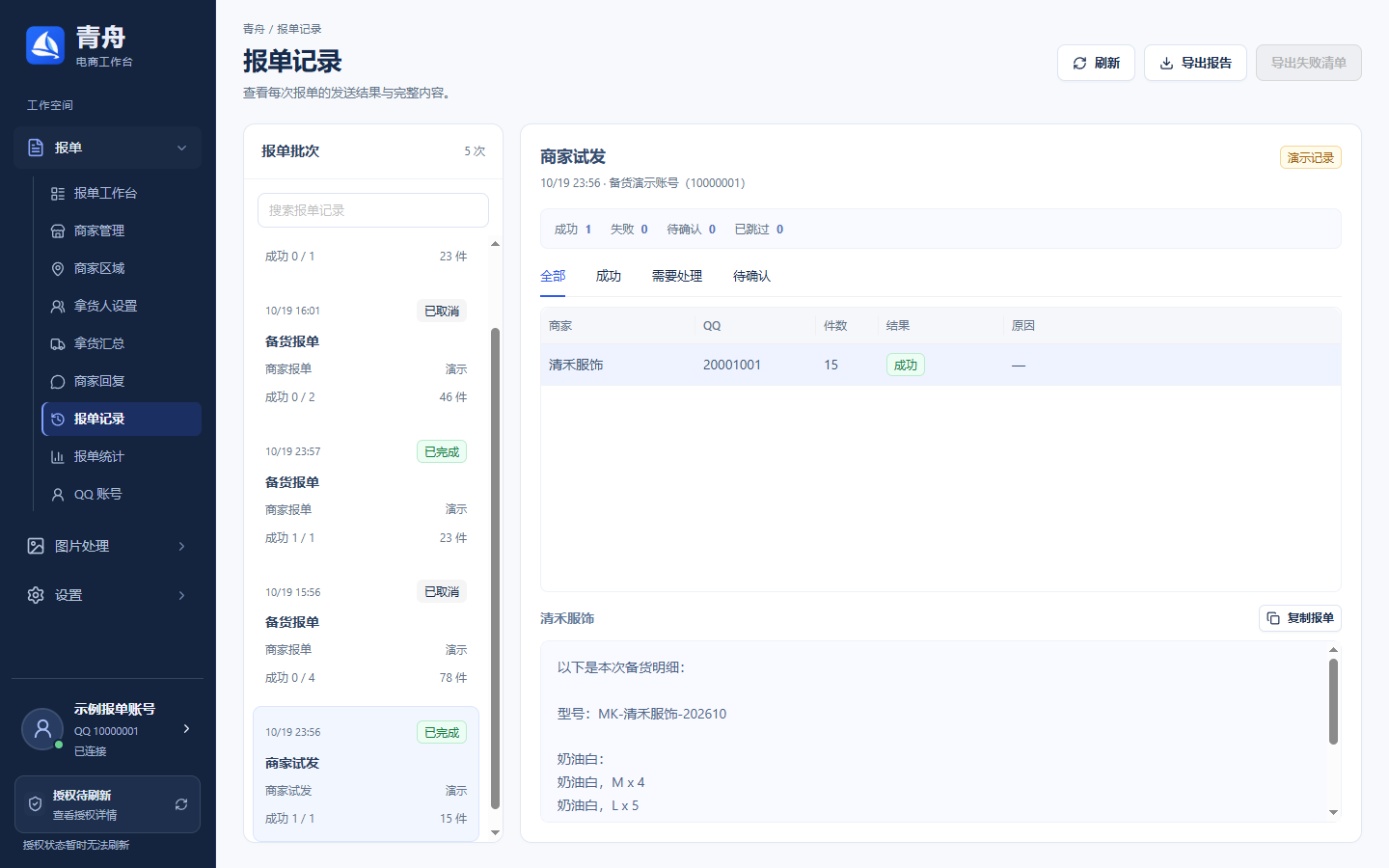Select the 10/19 15:56 备货报单 batch
The width and height of the screenshot is (1389, 868).
(x=366, y=635)
